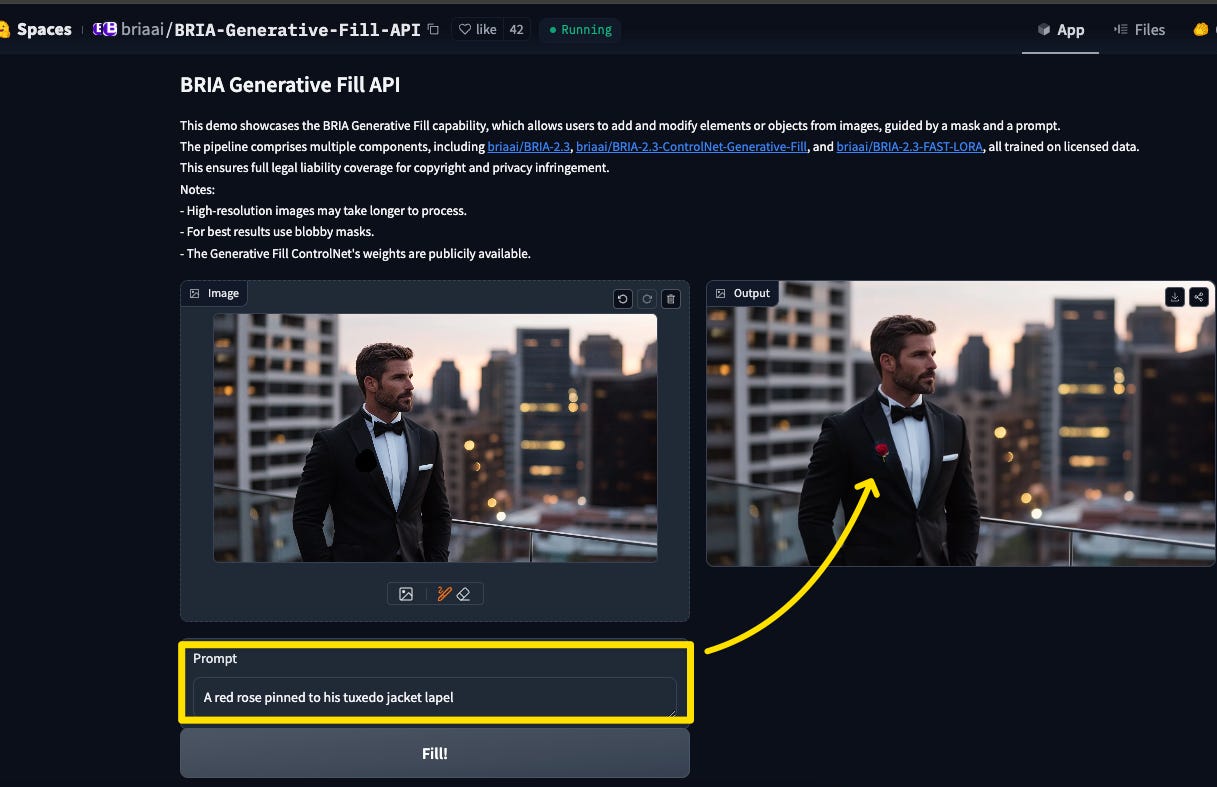
Task: Open the briaai/BRIA-2.3-FAST-LORA link
Action: [x=910, y=147]
